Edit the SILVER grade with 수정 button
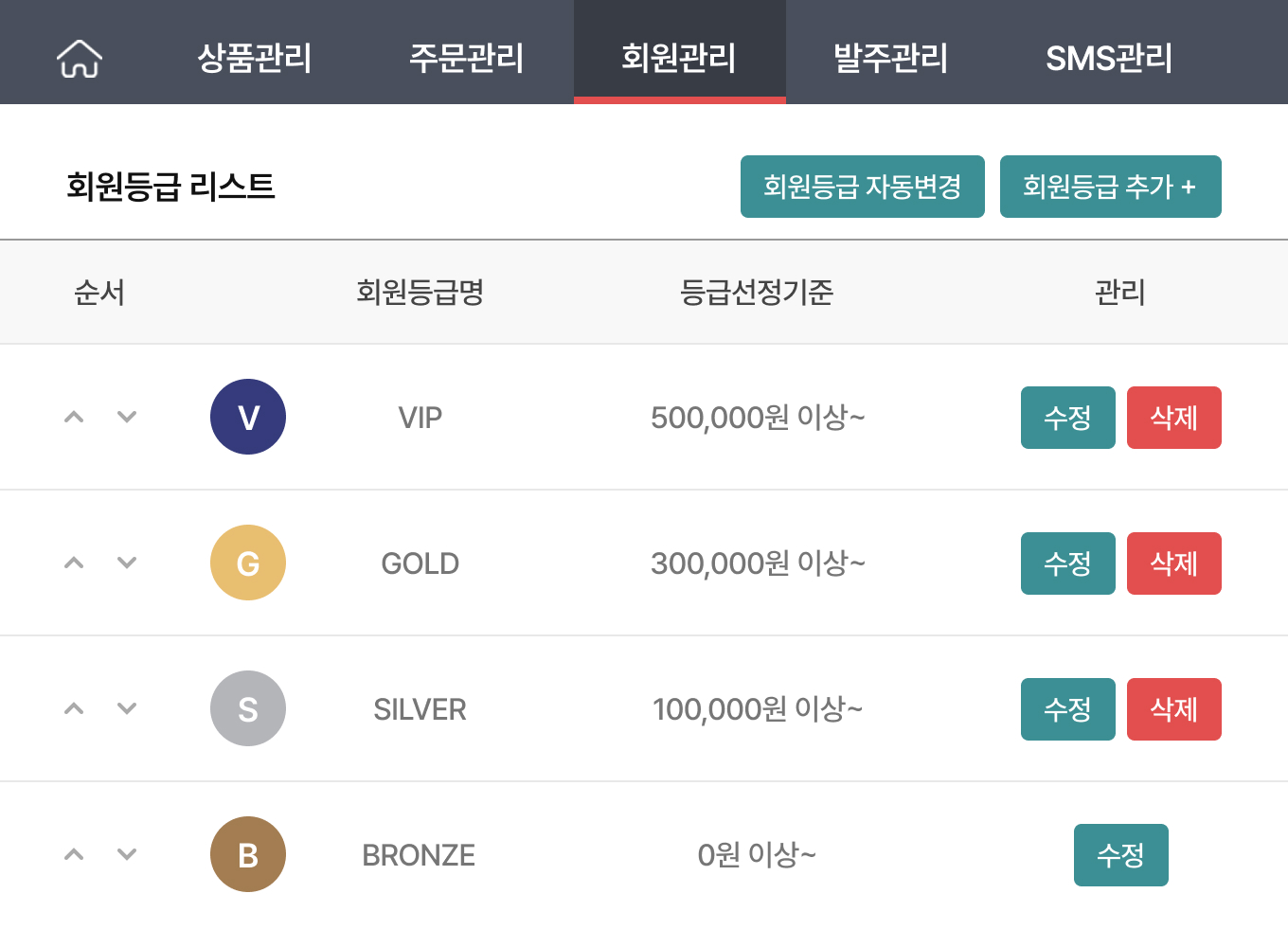 (x=1068, y=708)
